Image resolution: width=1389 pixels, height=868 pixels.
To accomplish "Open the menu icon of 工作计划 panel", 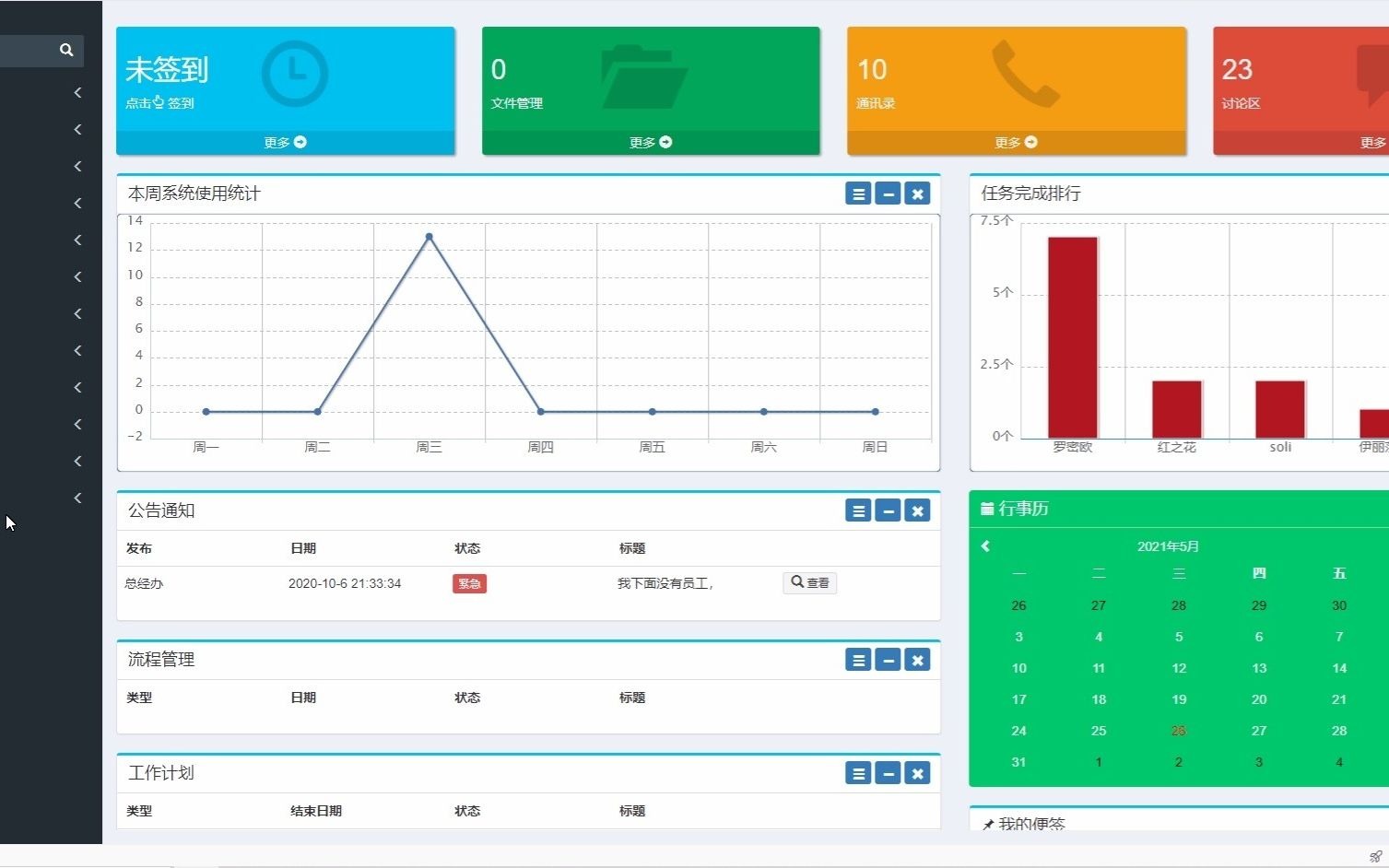I will click(x=858, y=773).
